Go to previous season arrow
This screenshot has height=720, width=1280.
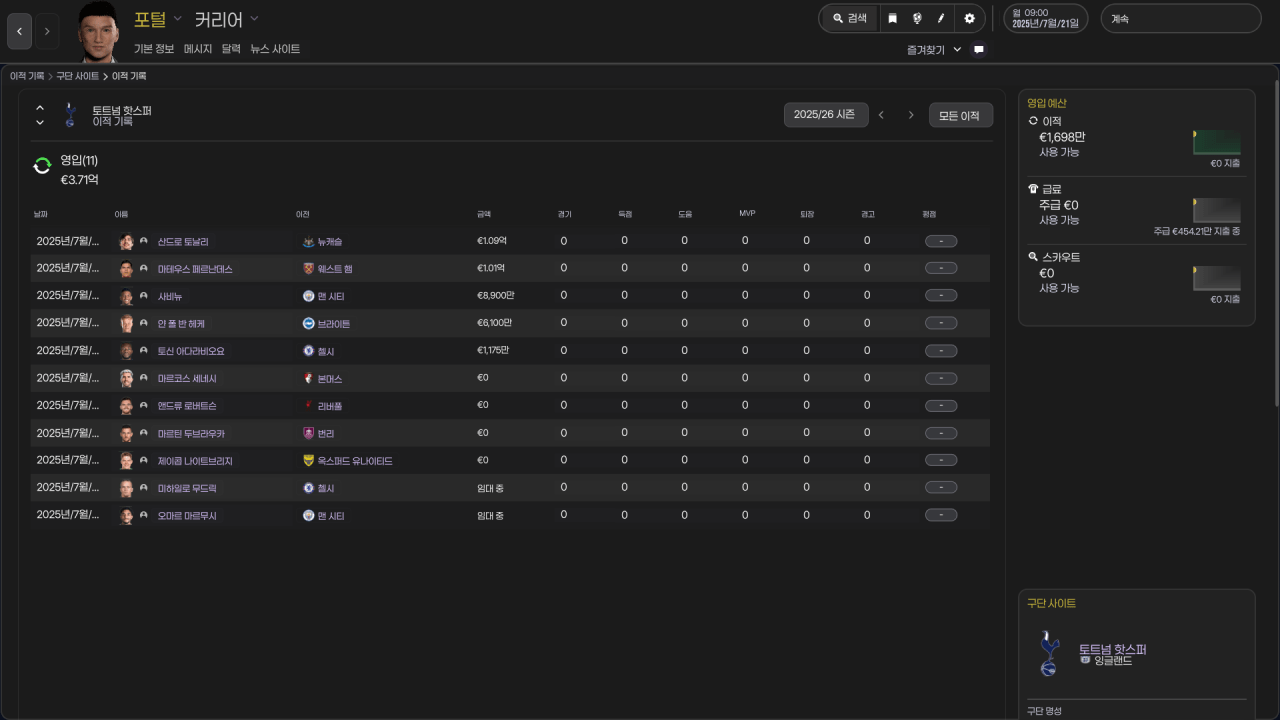(881, 115)
